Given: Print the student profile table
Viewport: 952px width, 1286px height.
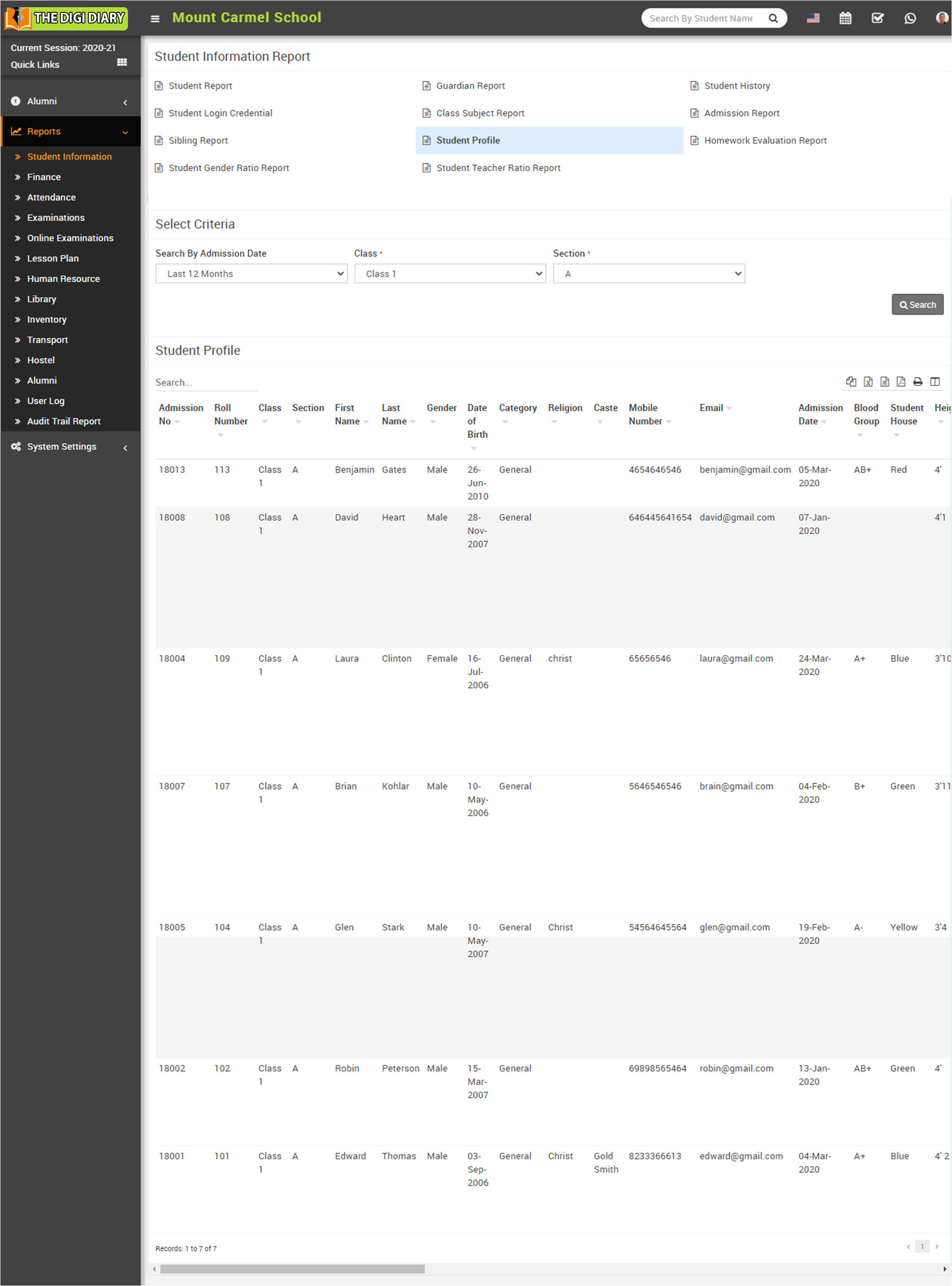Looking at the screenshot, I should (917, 382).
